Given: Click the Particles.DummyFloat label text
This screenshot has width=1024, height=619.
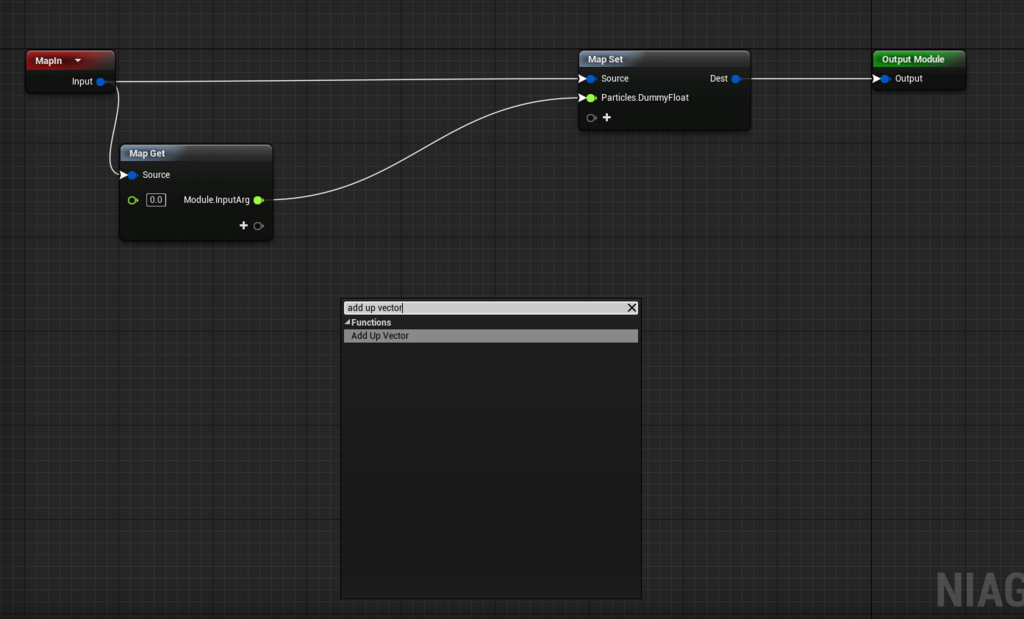Looking at the screenshot, I should pos(645,98).
